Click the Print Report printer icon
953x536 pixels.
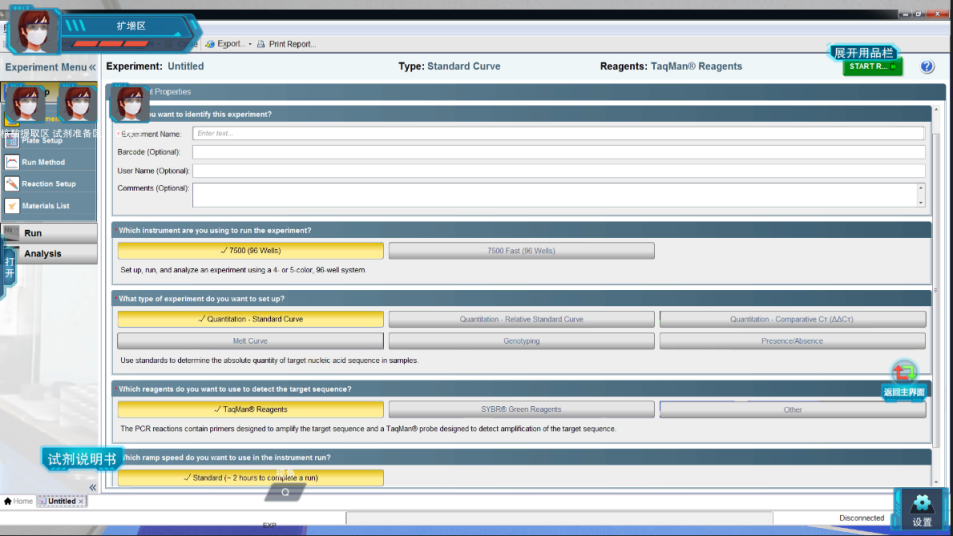(261, 44)
